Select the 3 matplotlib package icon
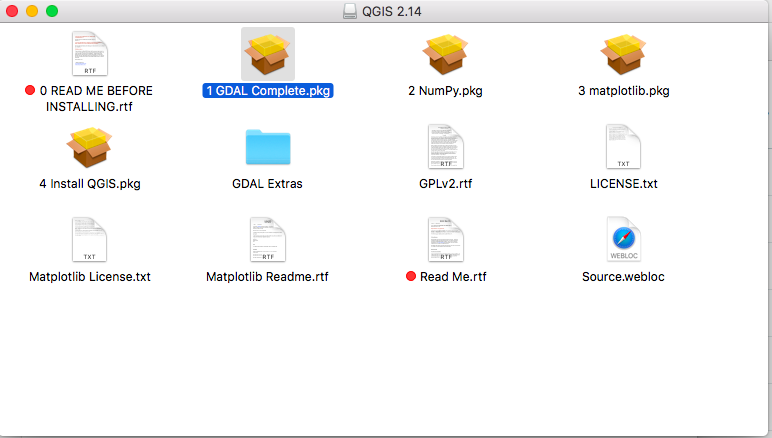 pos(623,54)
